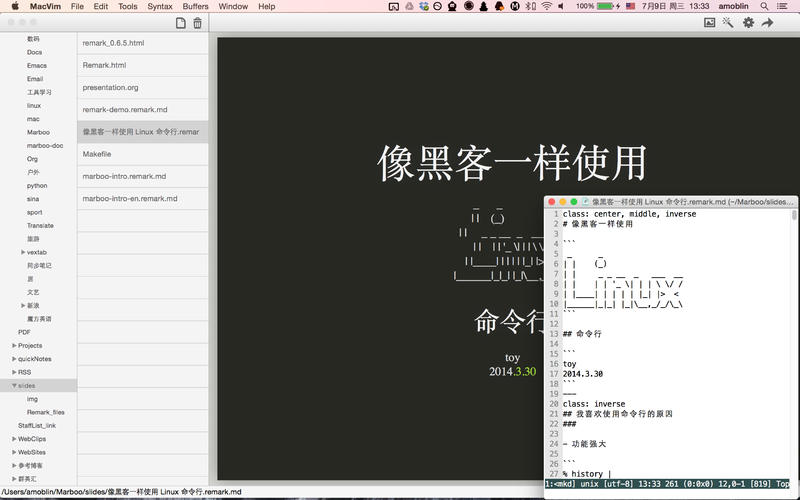This screenshot has width=800, height=500.
Task: Open the Syntax menu
Action: [x=160, y=6]
